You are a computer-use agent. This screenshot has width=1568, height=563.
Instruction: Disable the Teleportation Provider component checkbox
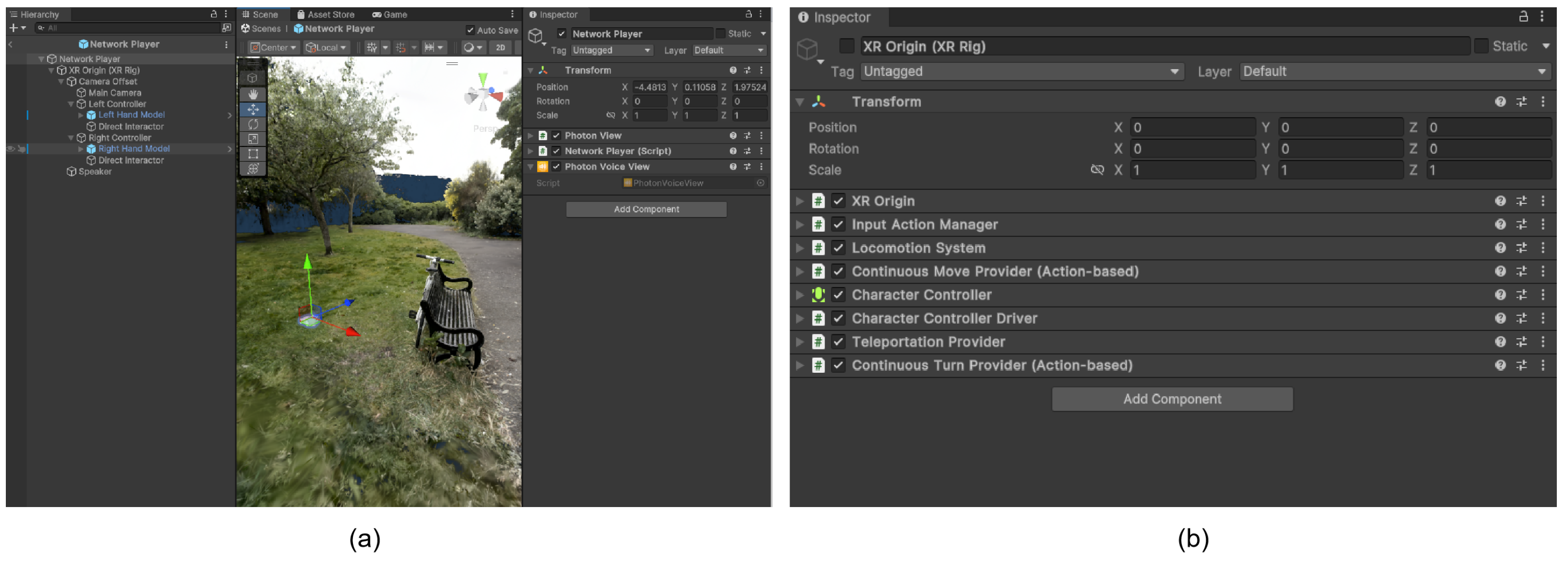point(838,342)
